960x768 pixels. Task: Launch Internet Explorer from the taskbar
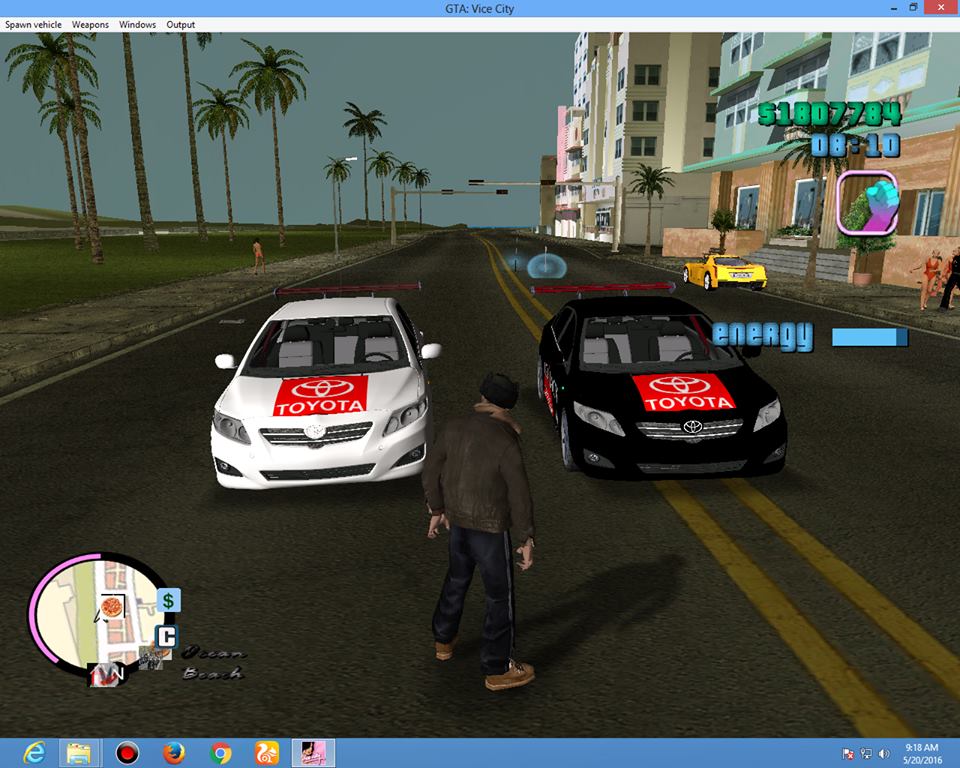pos(38,752)
